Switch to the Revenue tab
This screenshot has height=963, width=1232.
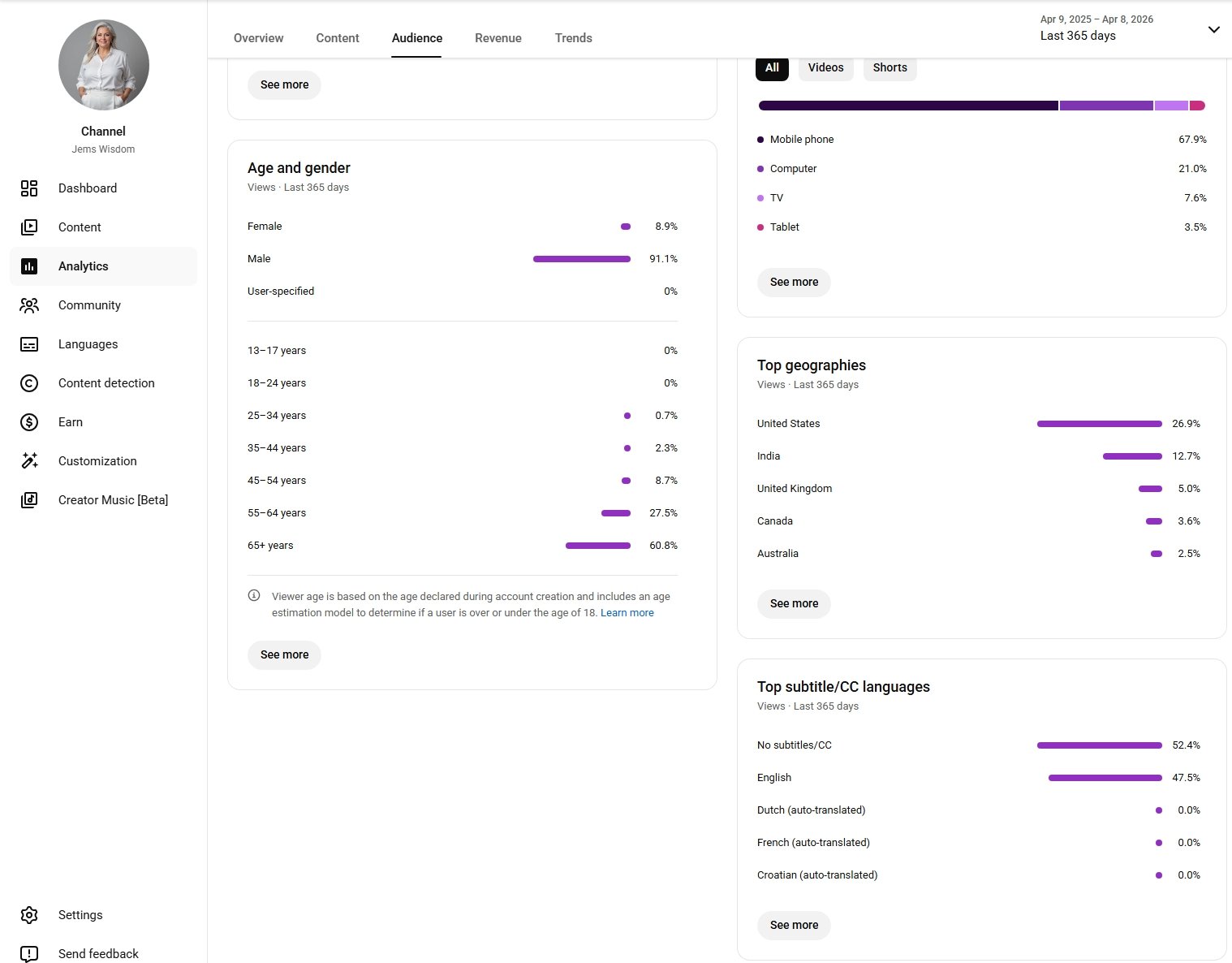click(498, 38)
